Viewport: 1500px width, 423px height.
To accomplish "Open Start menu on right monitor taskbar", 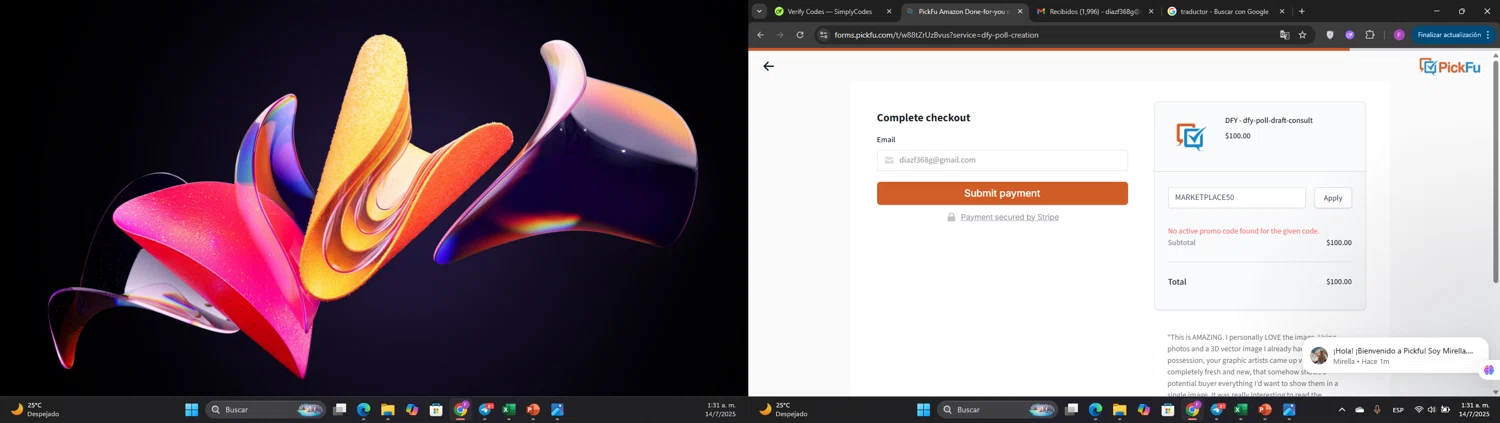I will pyautogui.click(x=923, y=410).
